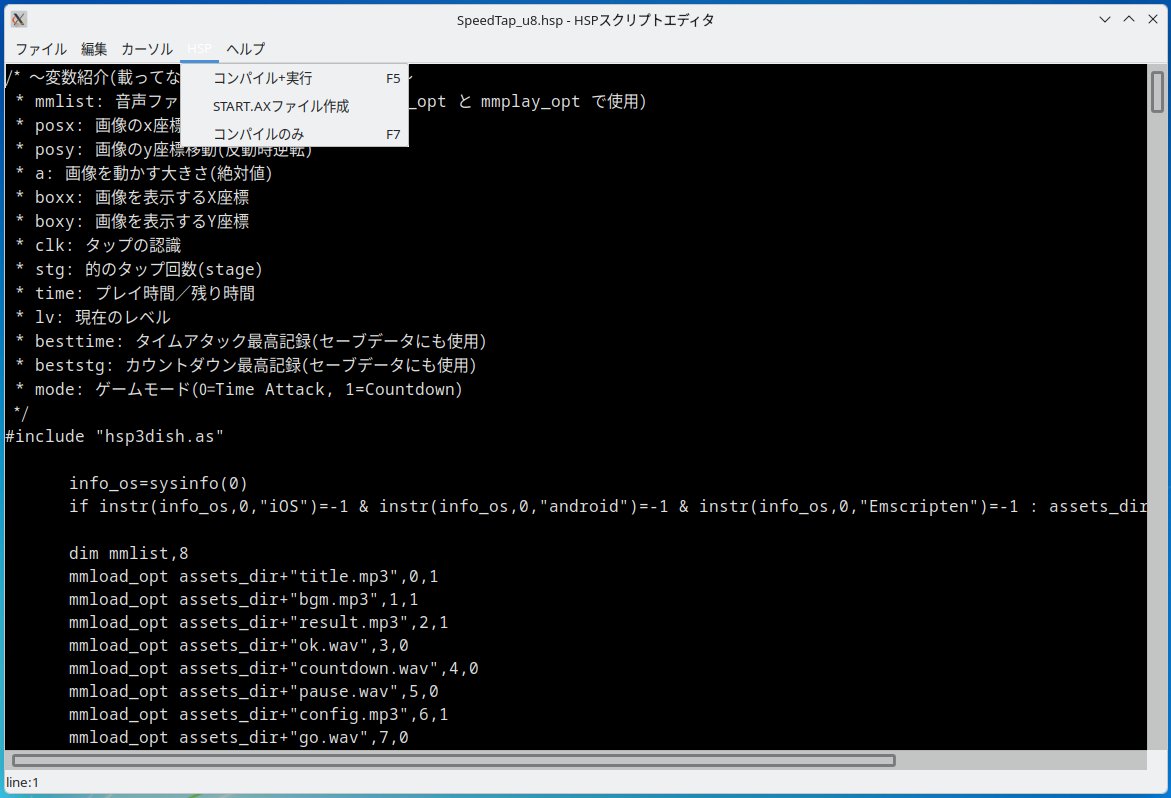Click the vertical scrollbar thumb
Viewport: 1171px width, 798px height.
click(x=1158, y=91)
